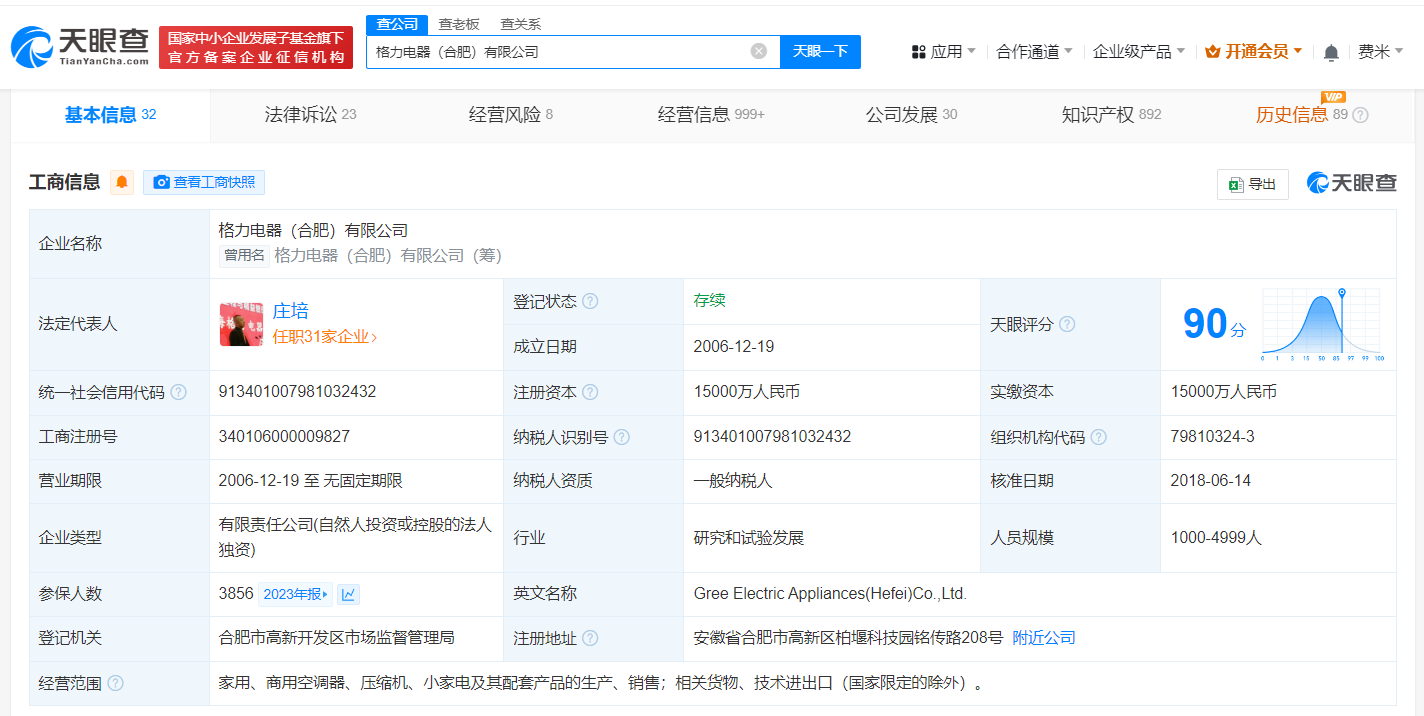Click the help icon next to 注册资本
Image resolution: width=1424 pixels, height=716 pixels.
click(591, 392)
